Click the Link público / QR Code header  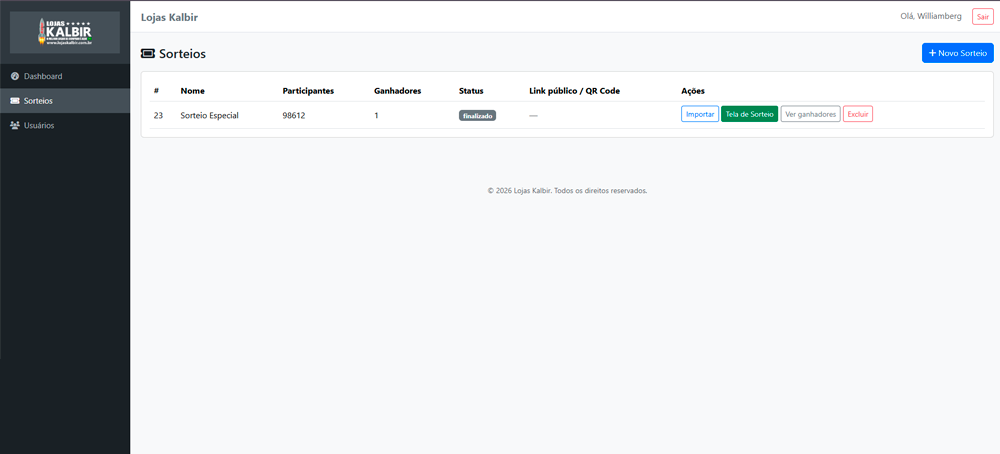click(x=575, y=91)
